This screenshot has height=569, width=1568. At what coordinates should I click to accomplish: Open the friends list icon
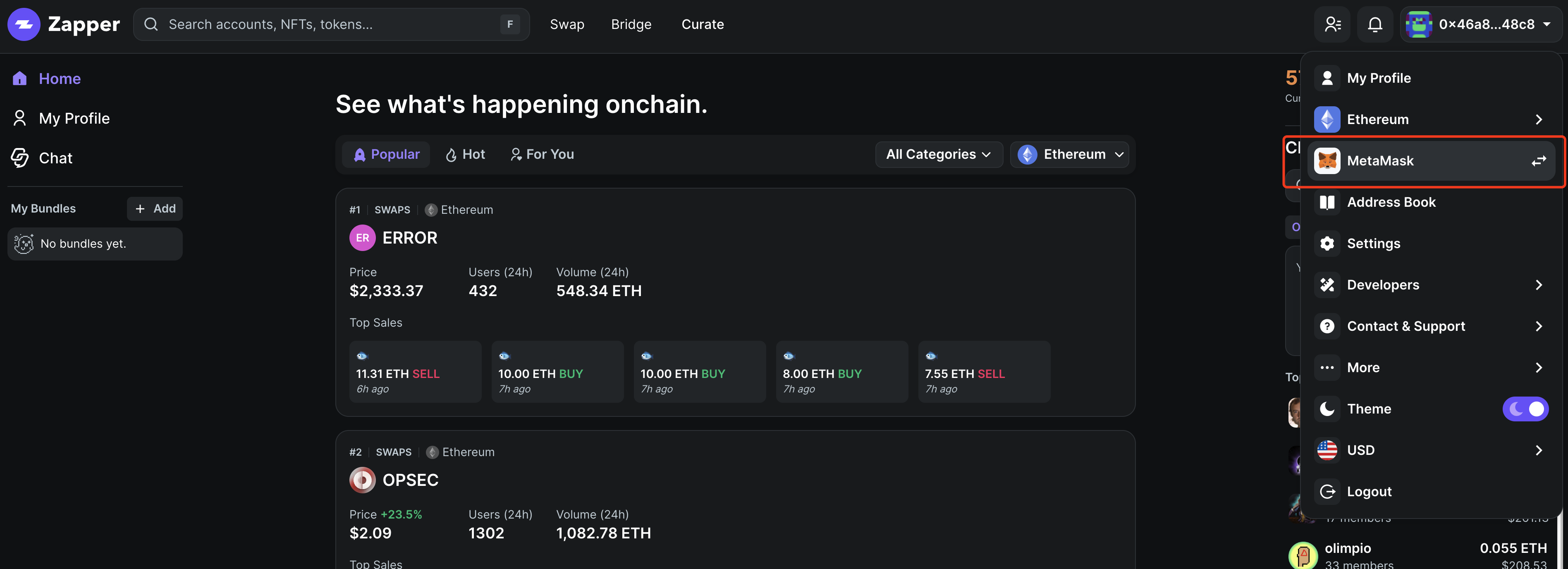[1332, 24]
